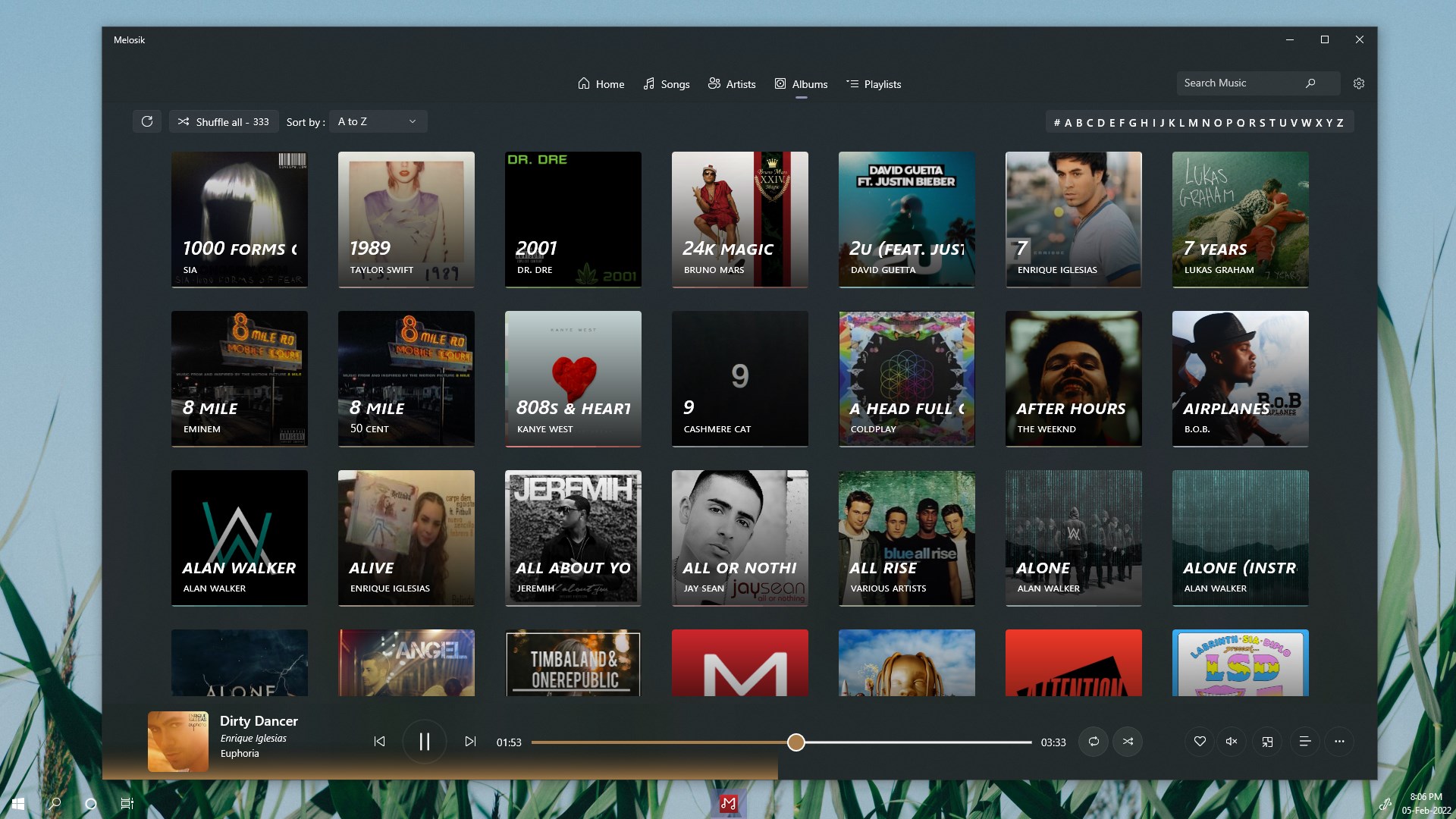Open 7 album by Enrique Iglesias
The image size is (1456, 819).
pos(1074,219)
